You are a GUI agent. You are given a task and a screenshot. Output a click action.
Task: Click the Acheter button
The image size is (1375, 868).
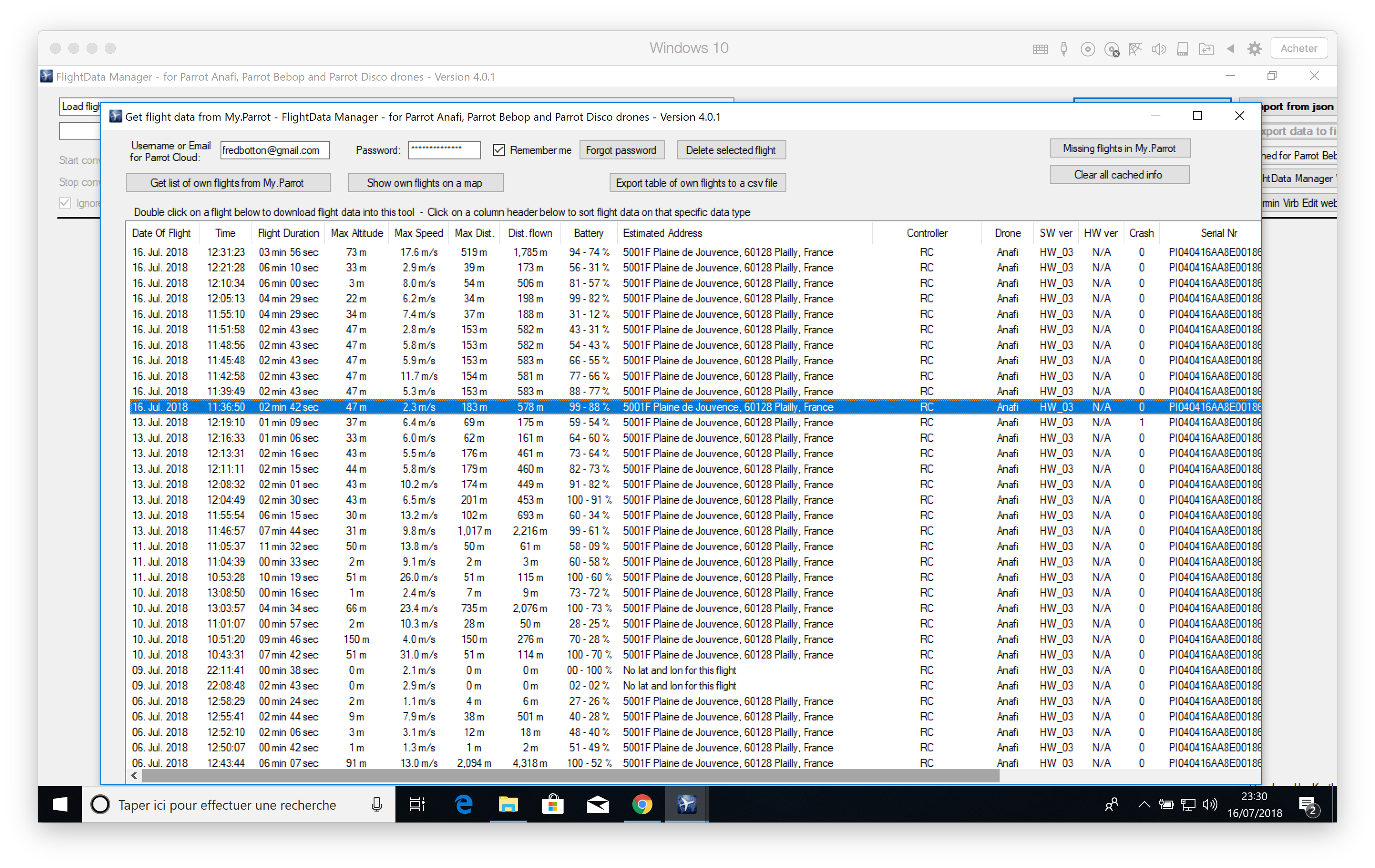click(x=1298, y=49)
